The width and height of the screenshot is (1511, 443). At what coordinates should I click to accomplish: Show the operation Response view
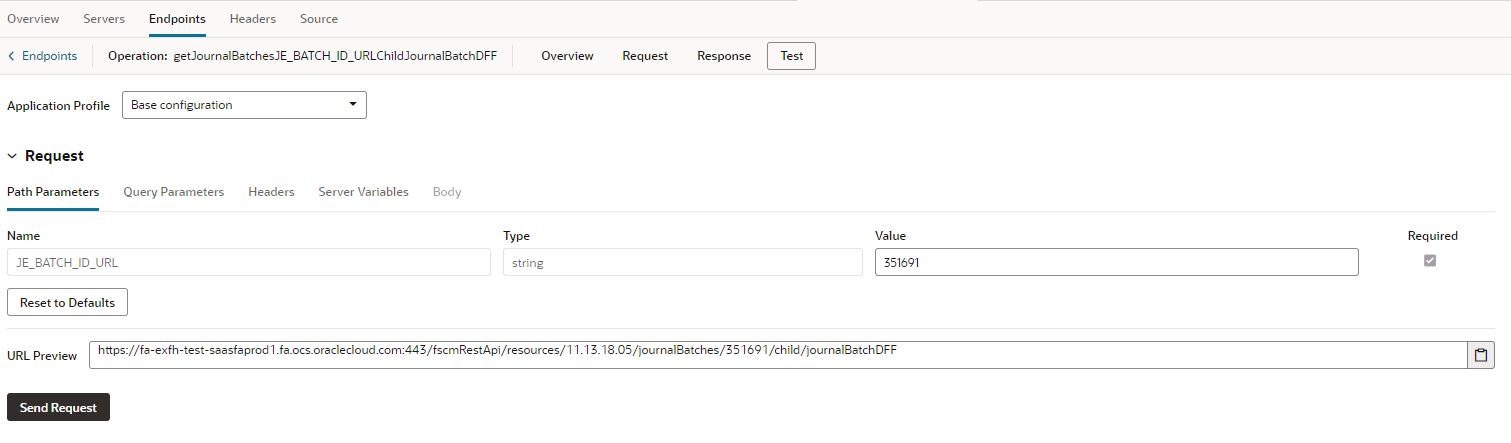723,56
